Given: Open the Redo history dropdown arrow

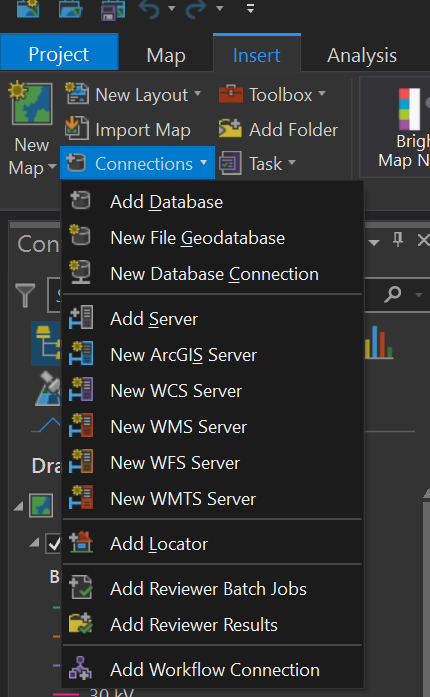Looking at the screenshot, I should 219,8.
